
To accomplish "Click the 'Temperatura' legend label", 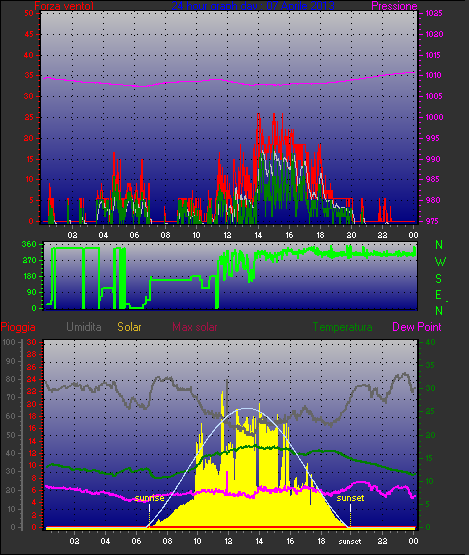I will point(342,327).
